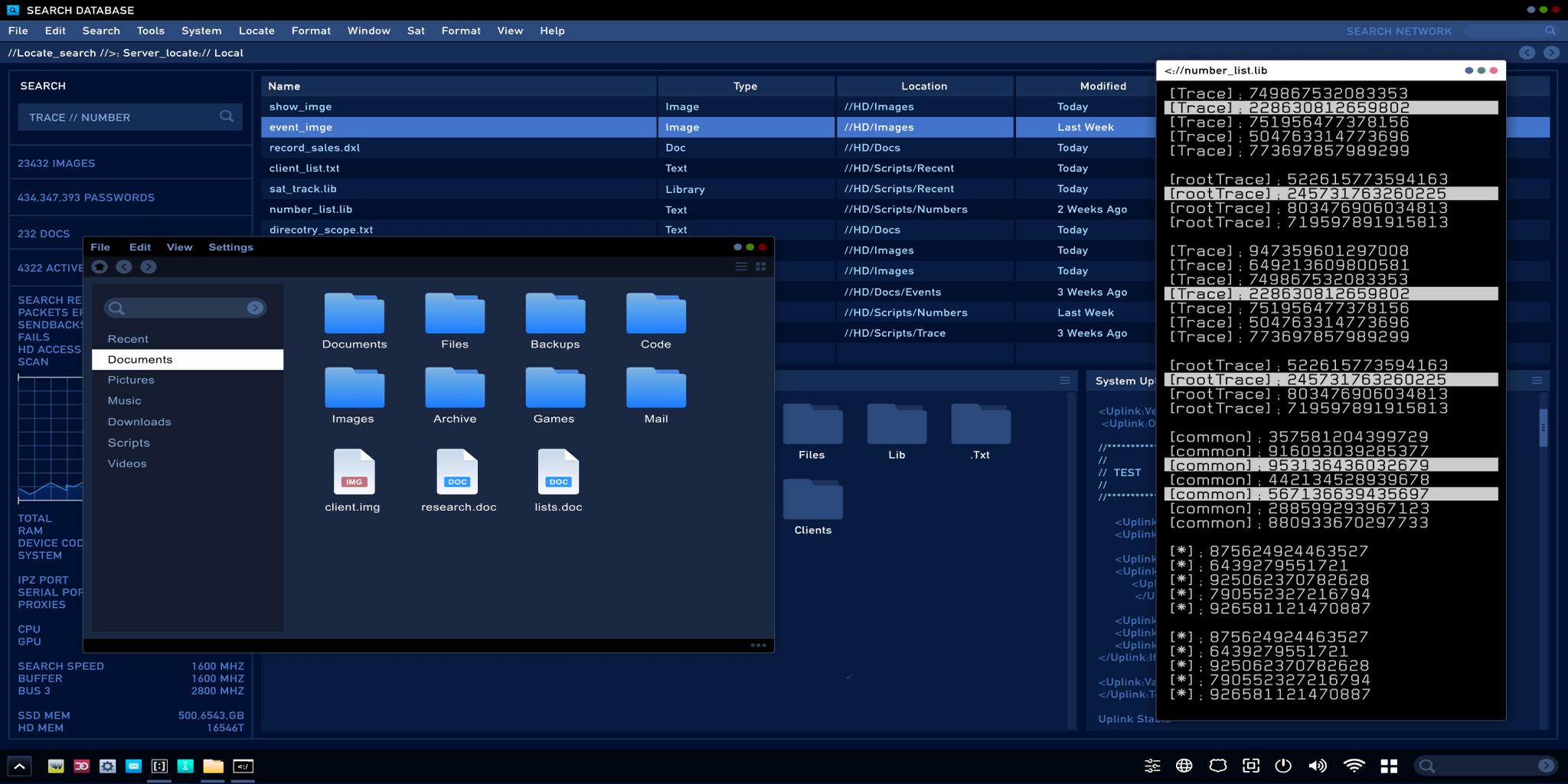The width and height of the screenshot is (1568, 784).
Task: Open the folder icon in taskbar
Action: 213,766
